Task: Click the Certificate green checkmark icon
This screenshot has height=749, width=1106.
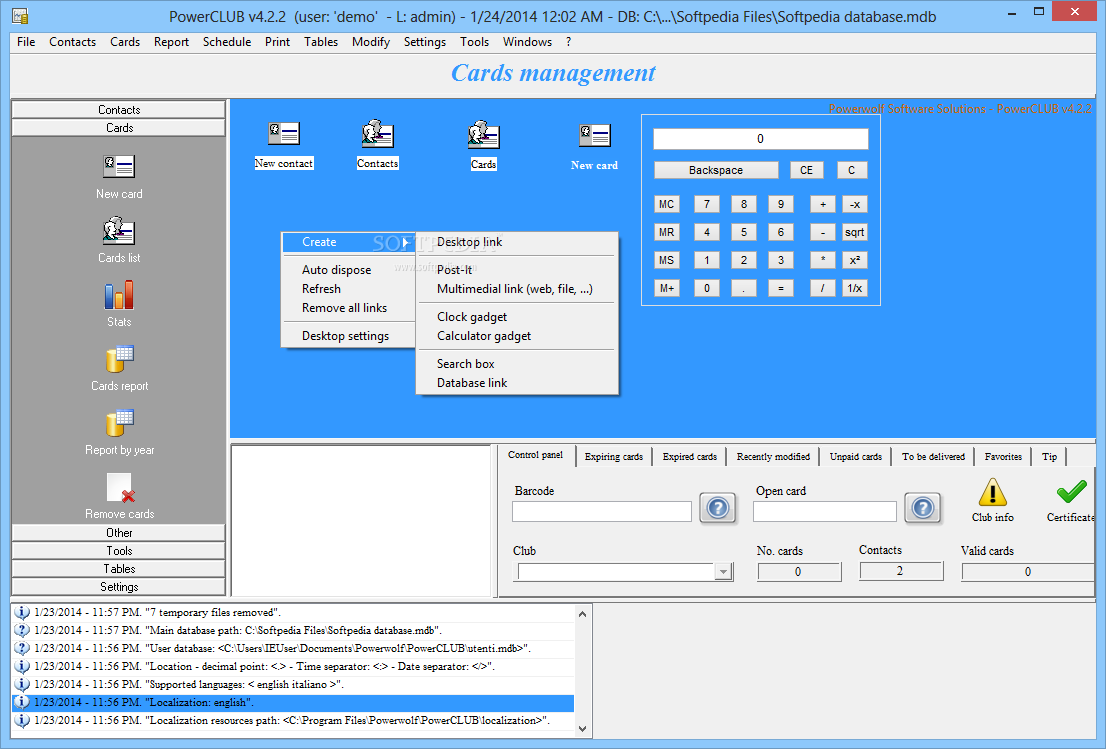Action: tap(1071, 492)
